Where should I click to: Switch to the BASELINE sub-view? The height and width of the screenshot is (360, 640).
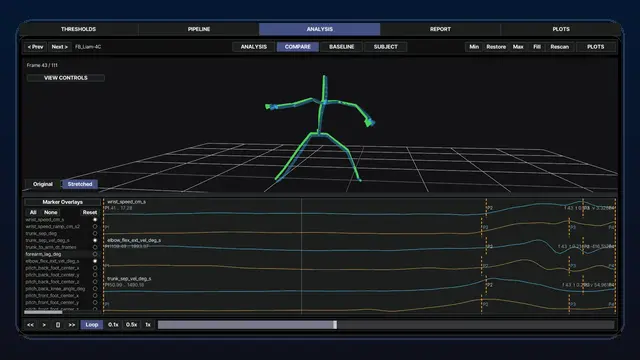click(342, 47)
